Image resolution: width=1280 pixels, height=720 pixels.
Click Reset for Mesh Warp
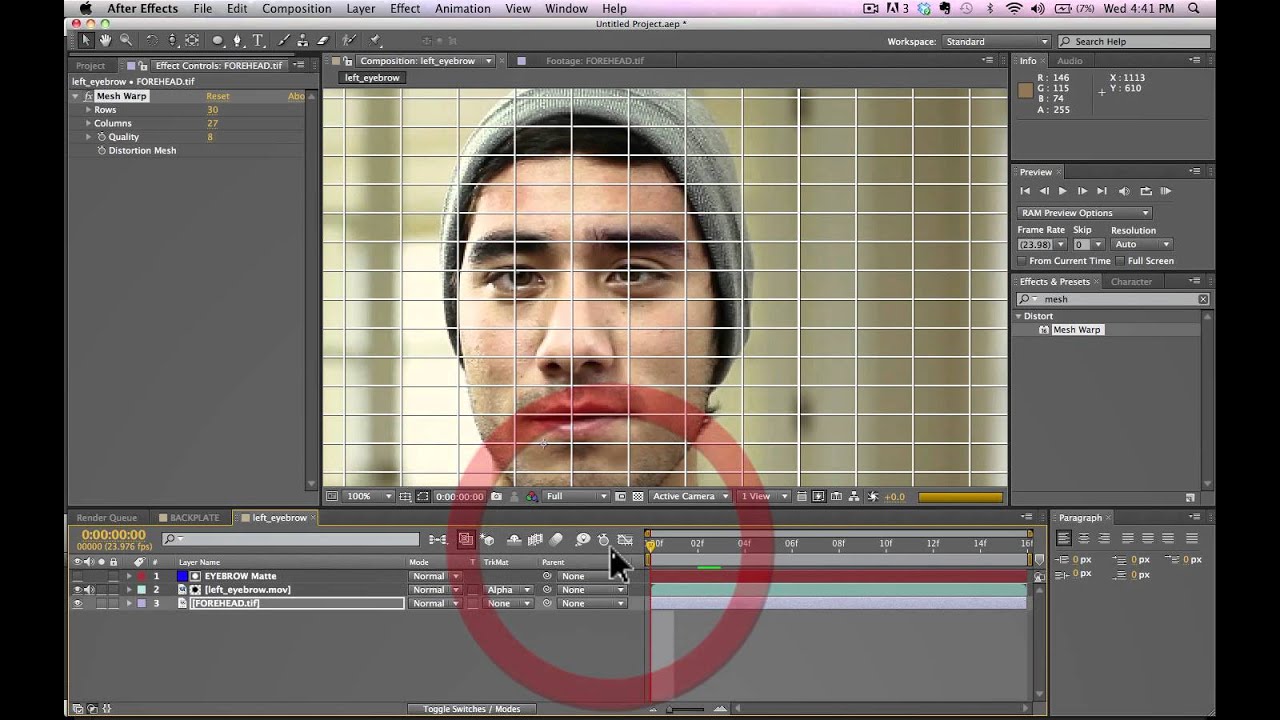[217, 96]
